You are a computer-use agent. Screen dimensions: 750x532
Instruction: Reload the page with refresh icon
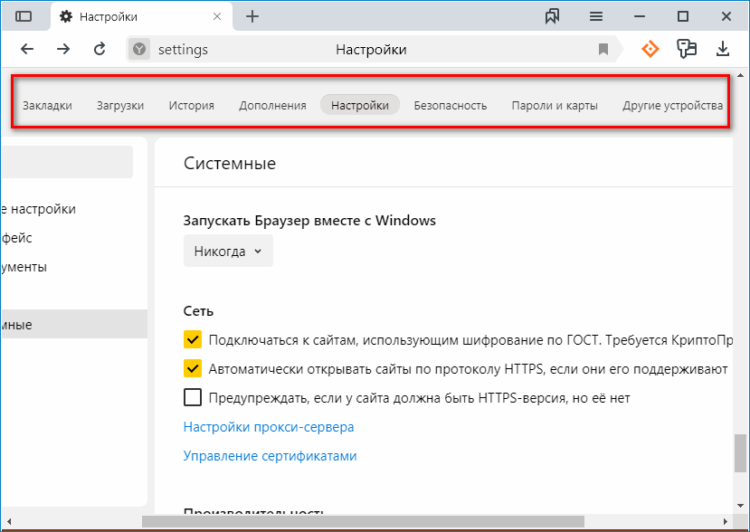[99, 49]
